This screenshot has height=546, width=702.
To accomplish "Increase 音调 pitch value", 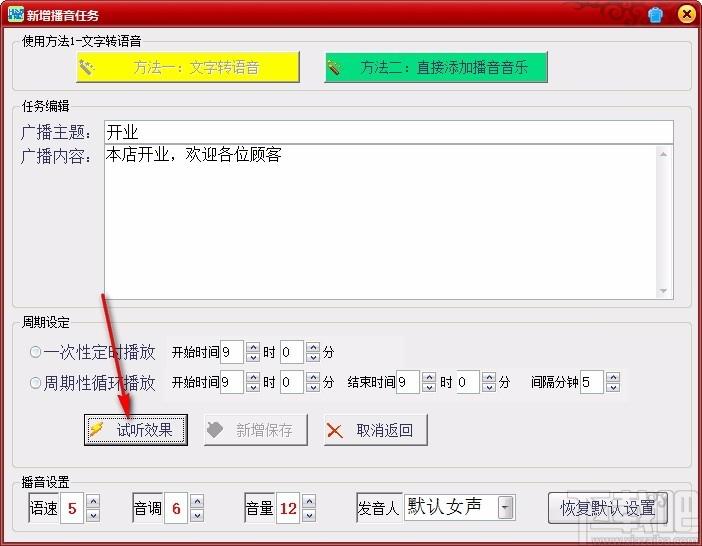I will [x=197, y=501].
